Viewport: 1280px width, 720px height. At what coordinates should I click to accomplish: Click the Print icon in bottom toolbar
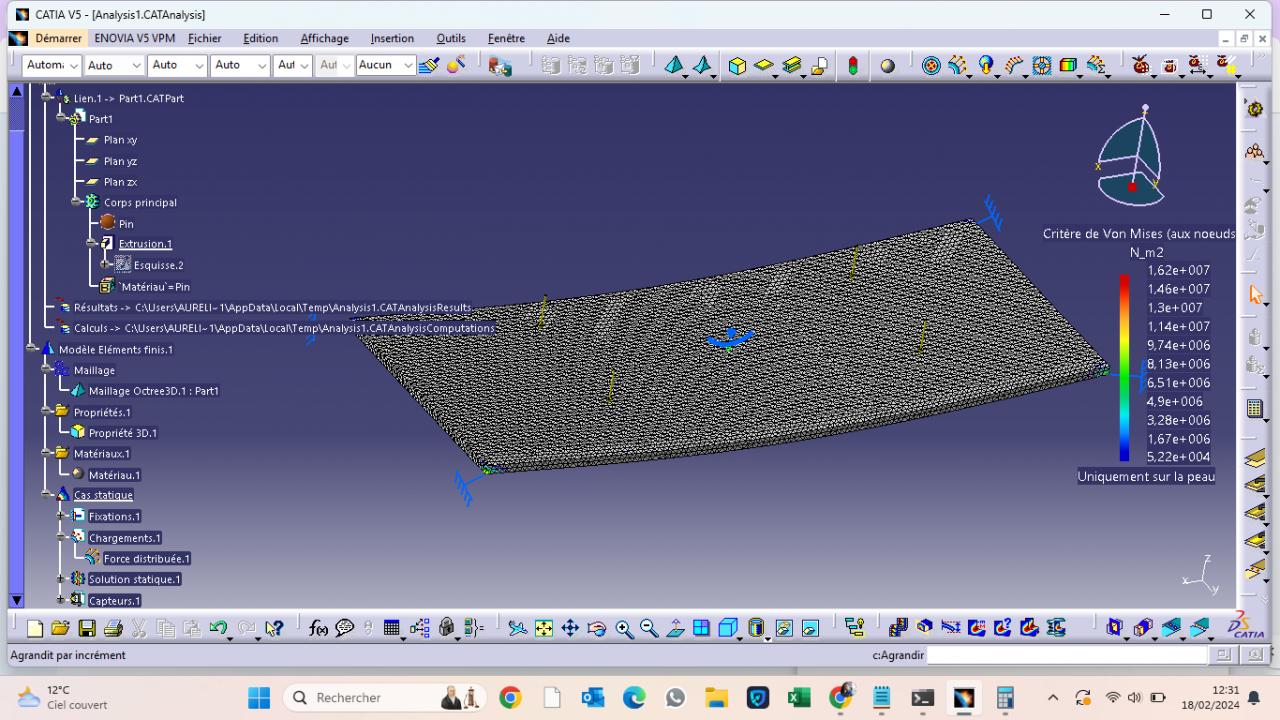(x=113, y=628)
